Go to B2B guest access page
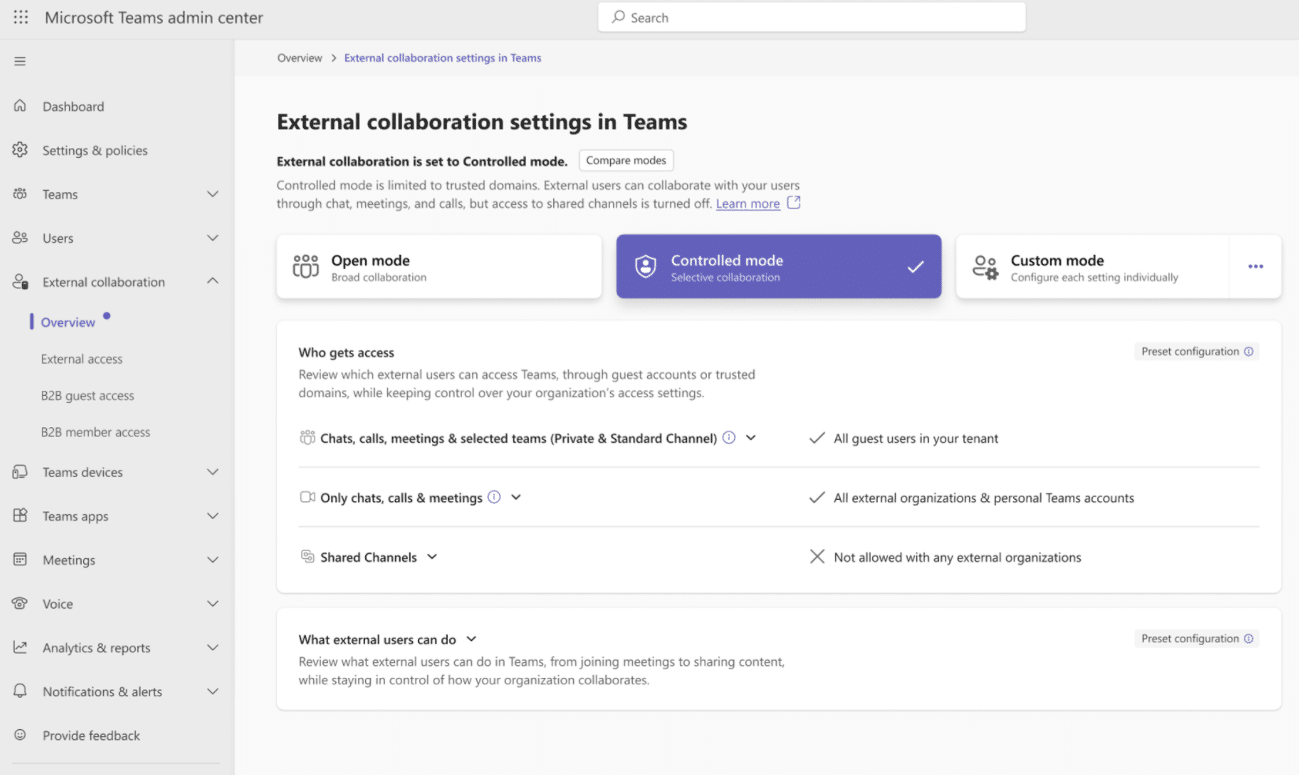Viewport: 1299px width, 775px height. click(x=87, y=396)
